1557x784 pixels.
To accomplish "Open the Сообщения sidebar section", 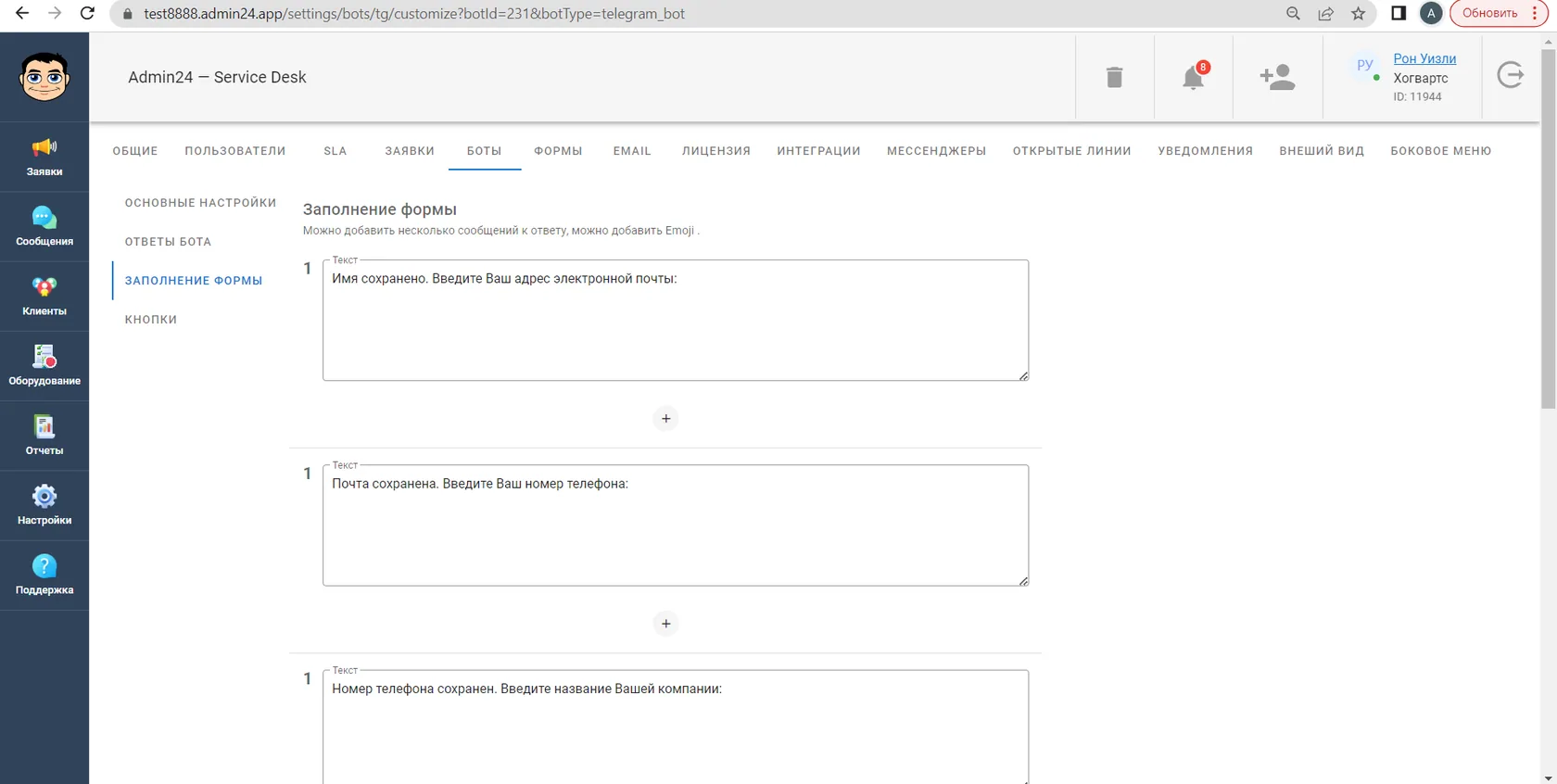I will (44, 227).
